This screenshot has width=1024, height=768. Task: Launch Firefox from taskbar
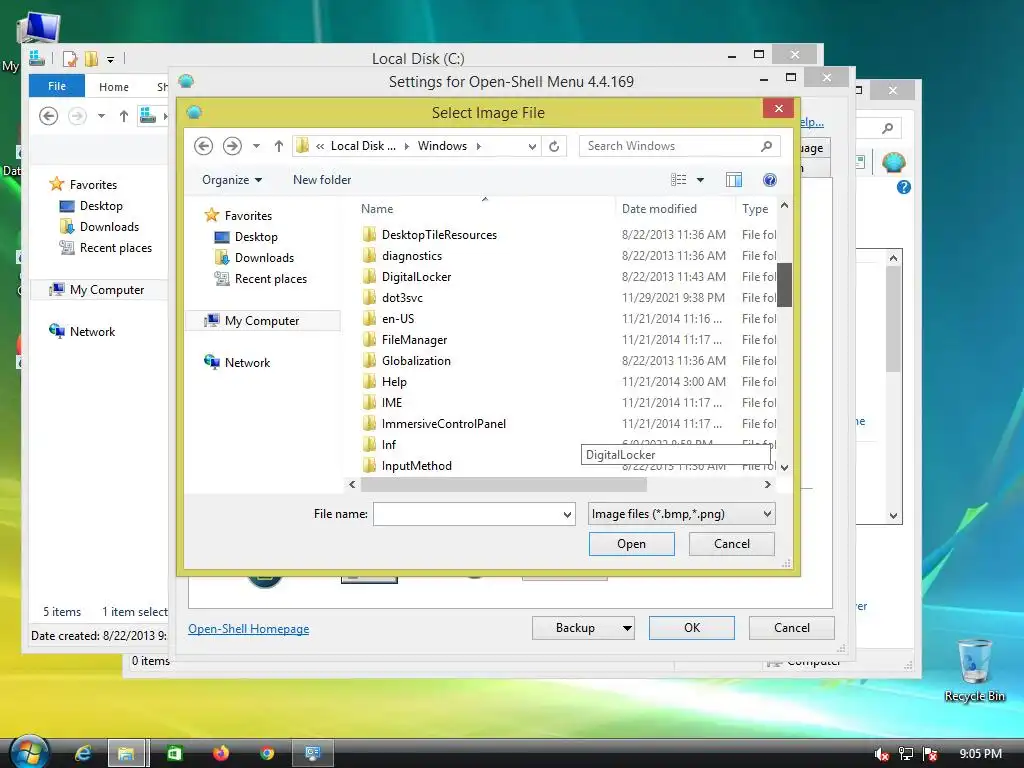click(x=221, y=753)
